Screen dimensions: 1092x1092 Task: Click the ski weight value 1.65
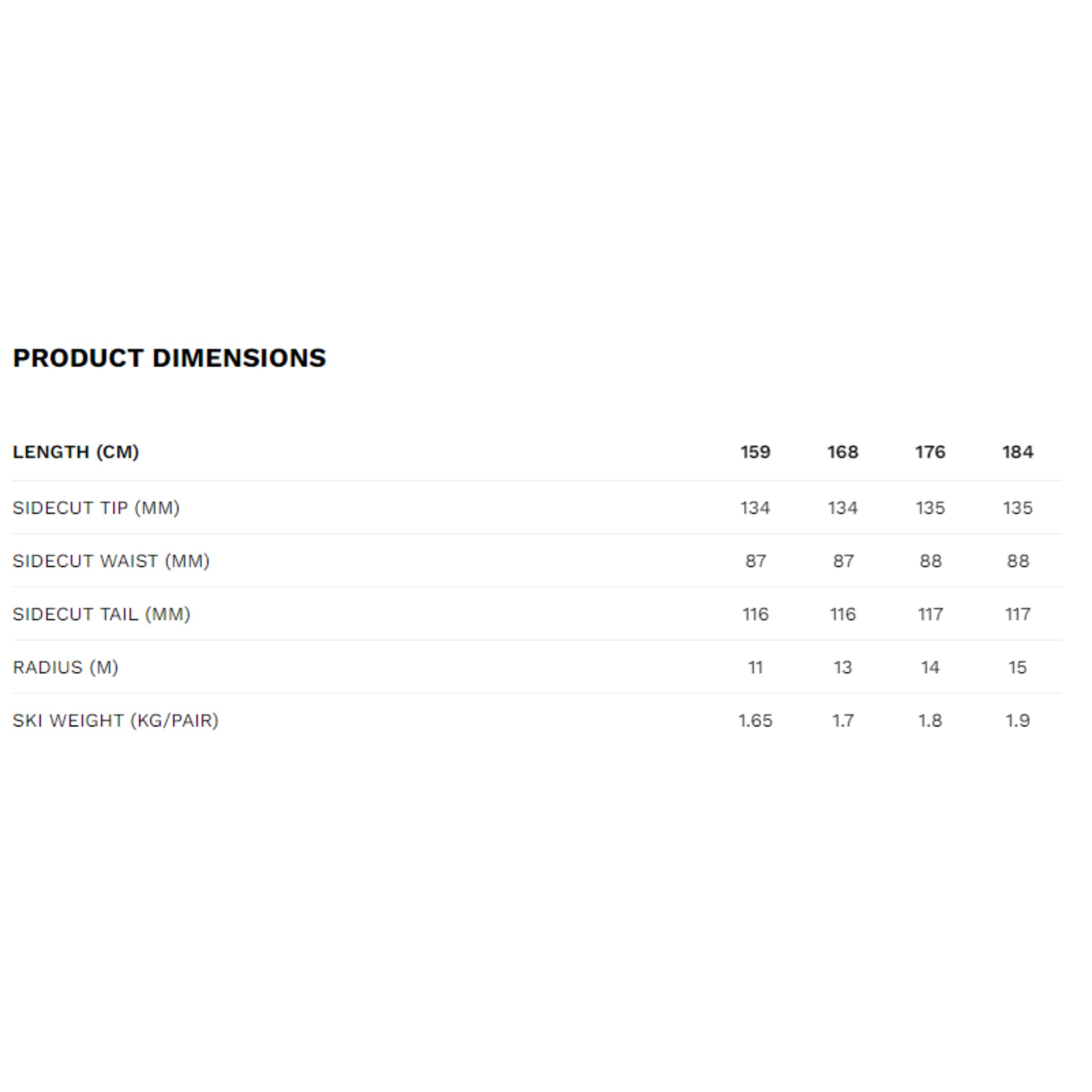tap(755, 720)
